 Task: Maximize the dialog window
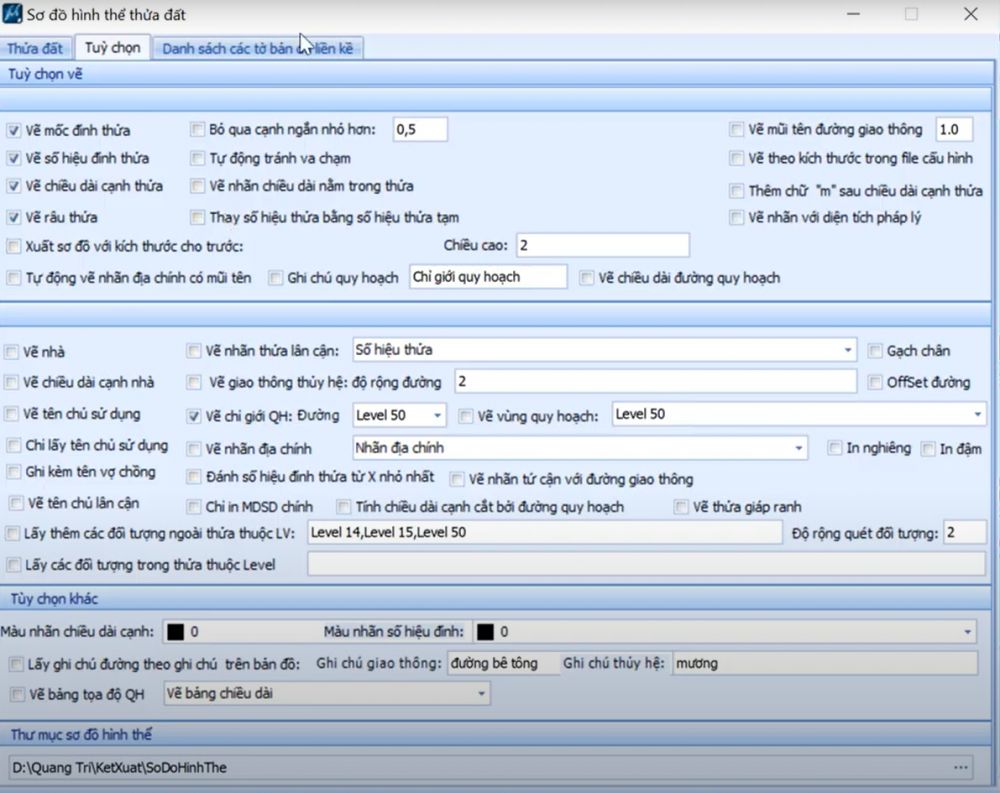click(911, 14)
